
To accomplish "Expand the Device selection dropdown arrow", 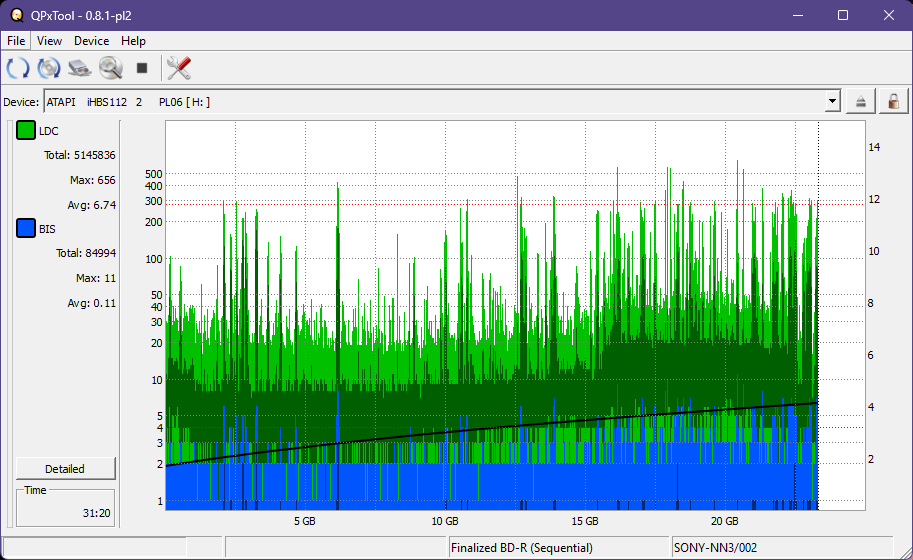I will click(x=833, y=102).
